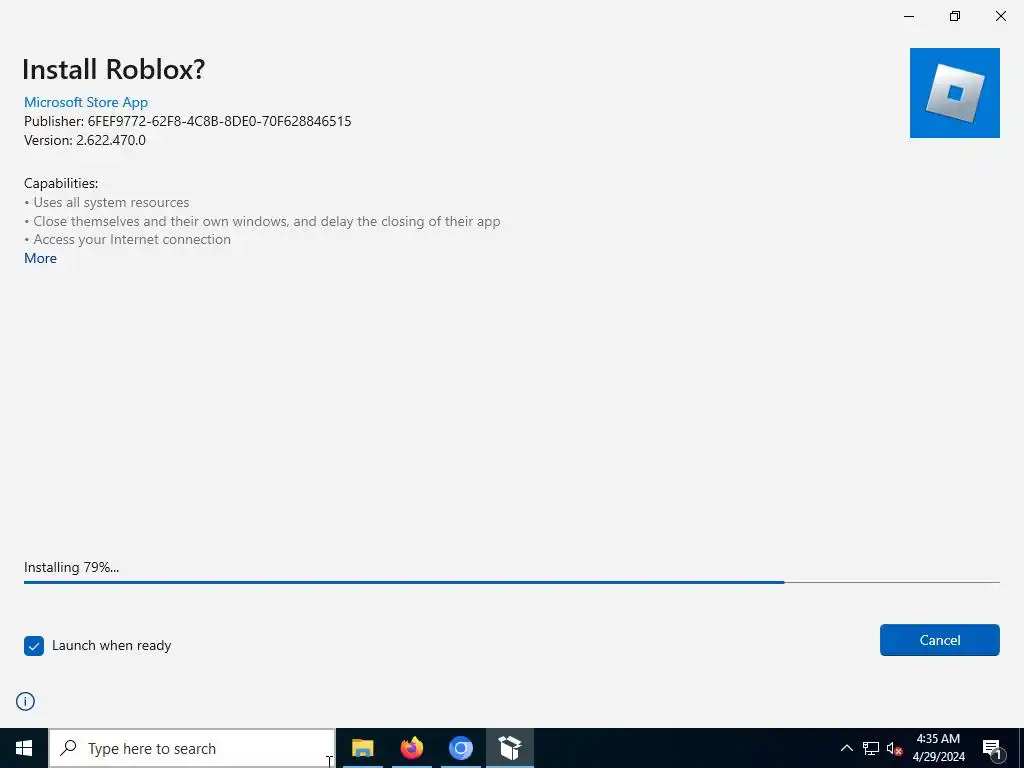Open the info circle icon at bottom left
The width and height of the screenshot is (1024, 768).
(x=25, y=701)
